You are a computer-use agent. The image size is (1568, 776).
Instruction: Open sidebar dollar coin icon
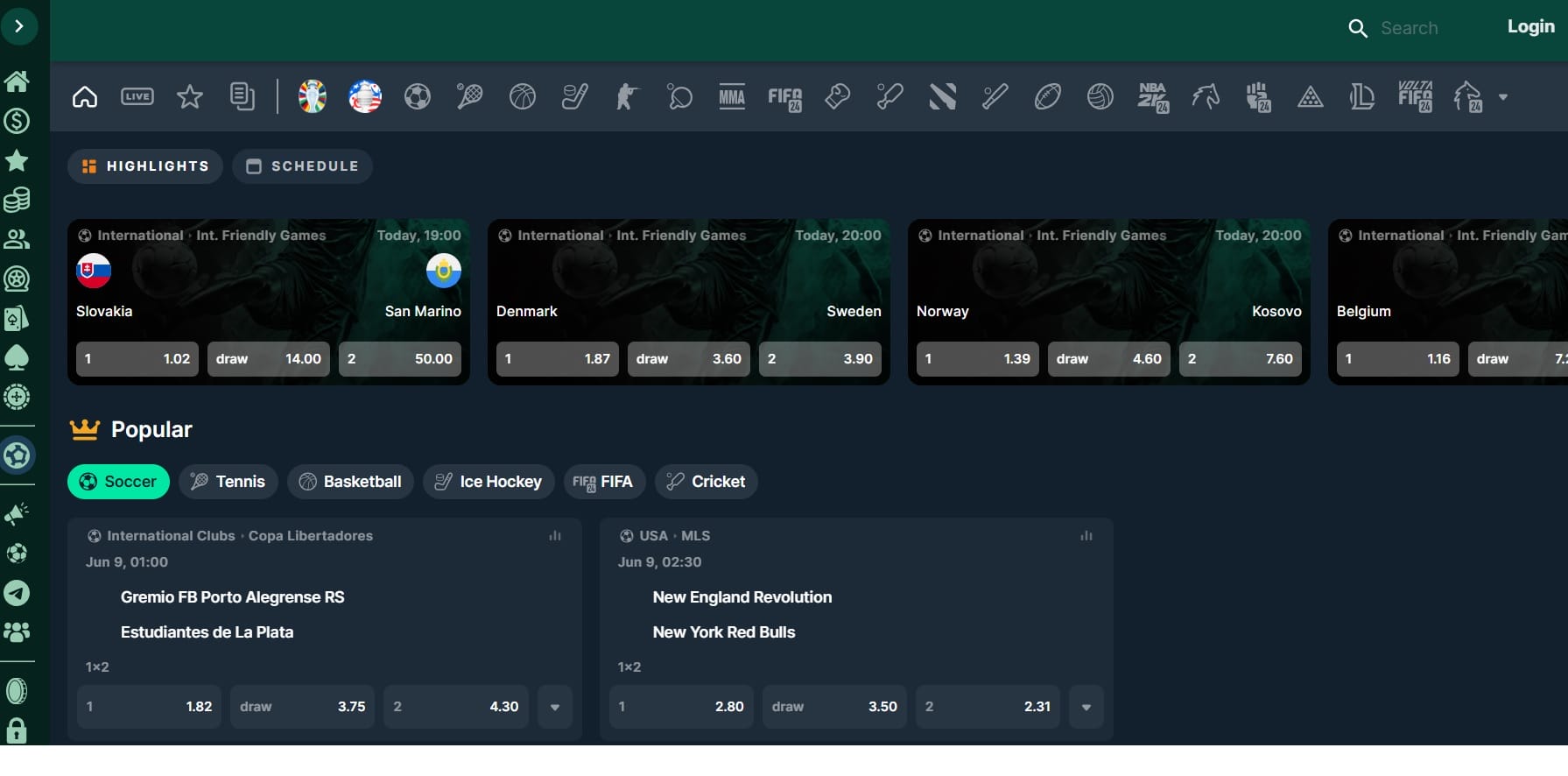(x=17, y=121)
